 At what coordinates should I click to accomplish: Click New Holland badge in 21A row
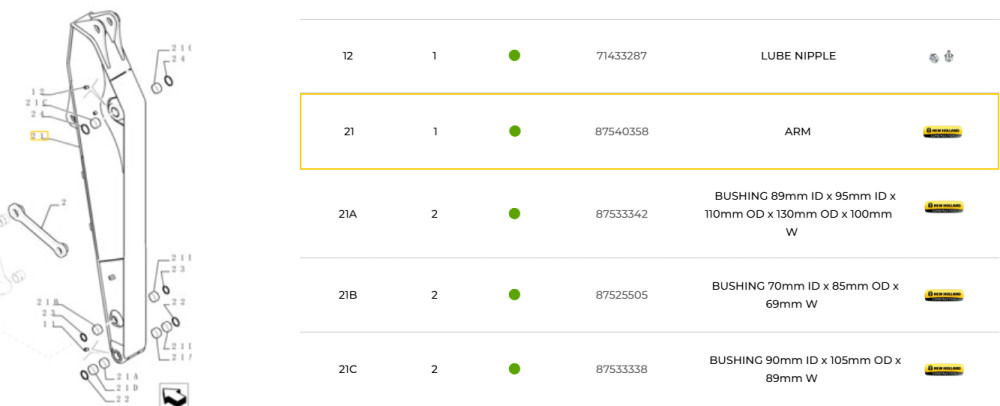coord(942,207)
